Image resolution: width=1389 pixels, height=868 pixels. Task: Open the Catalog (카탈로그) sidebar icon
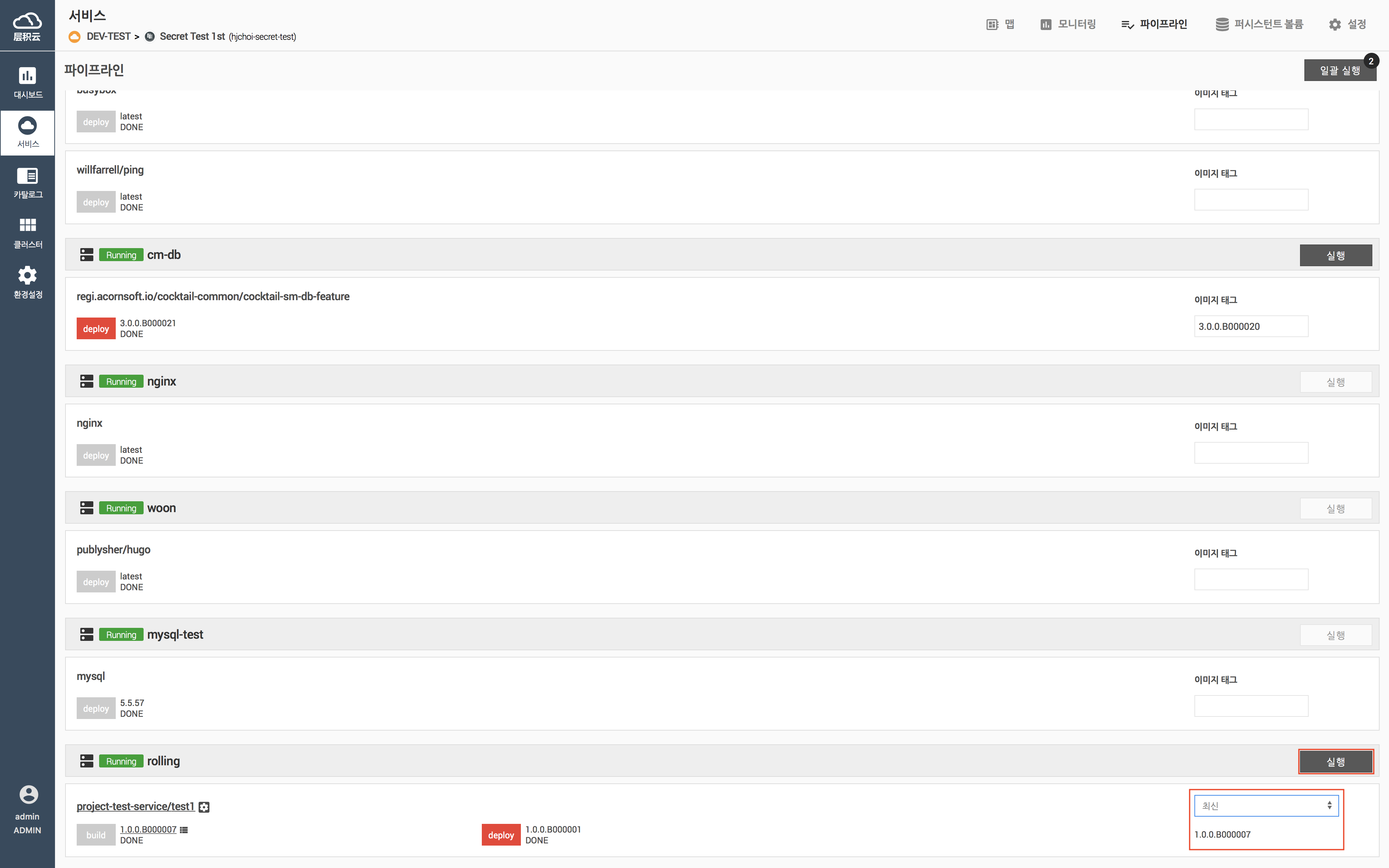(x=27, y=182)
